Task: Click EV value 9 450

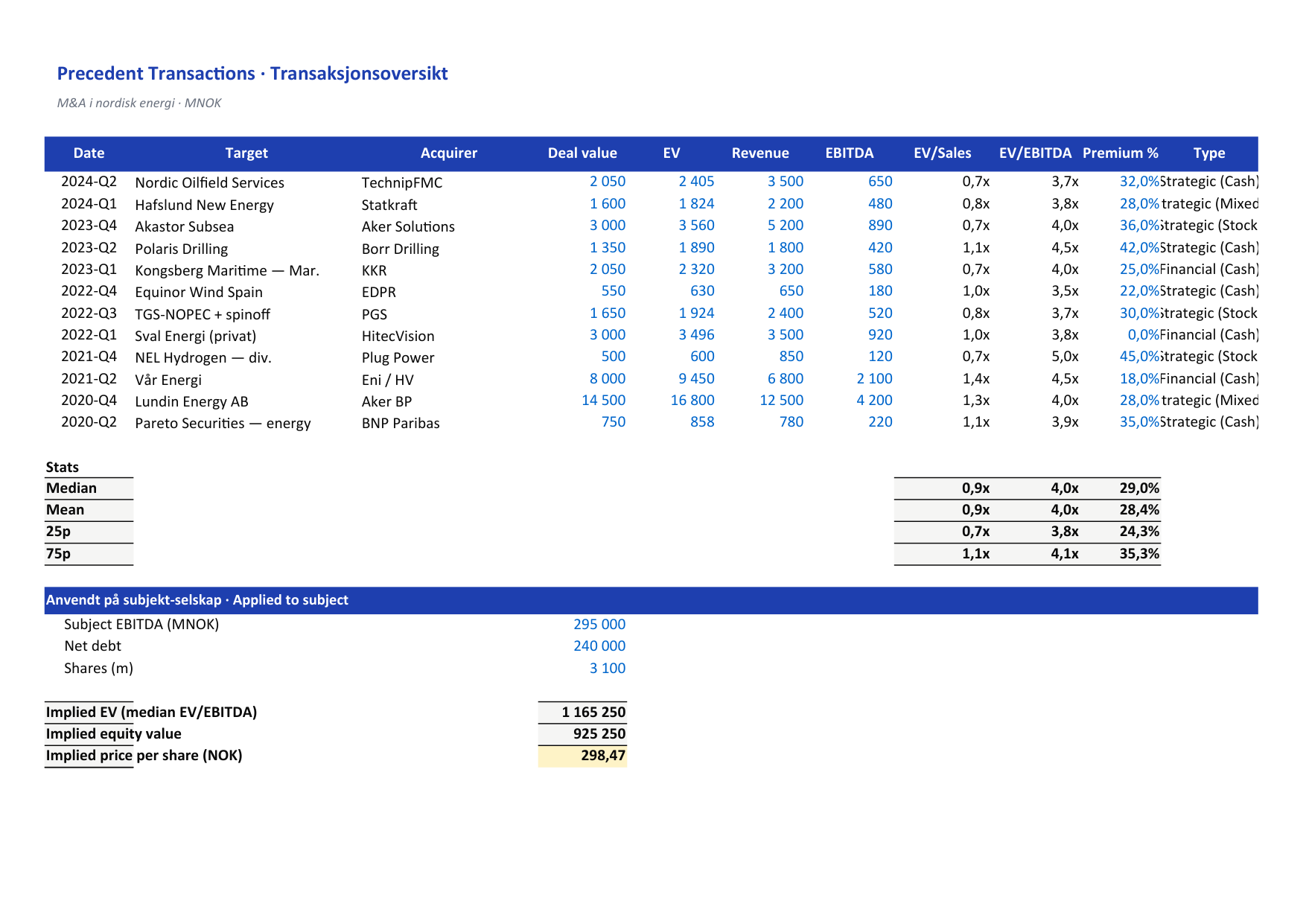Action: click(x=696, y=378)
